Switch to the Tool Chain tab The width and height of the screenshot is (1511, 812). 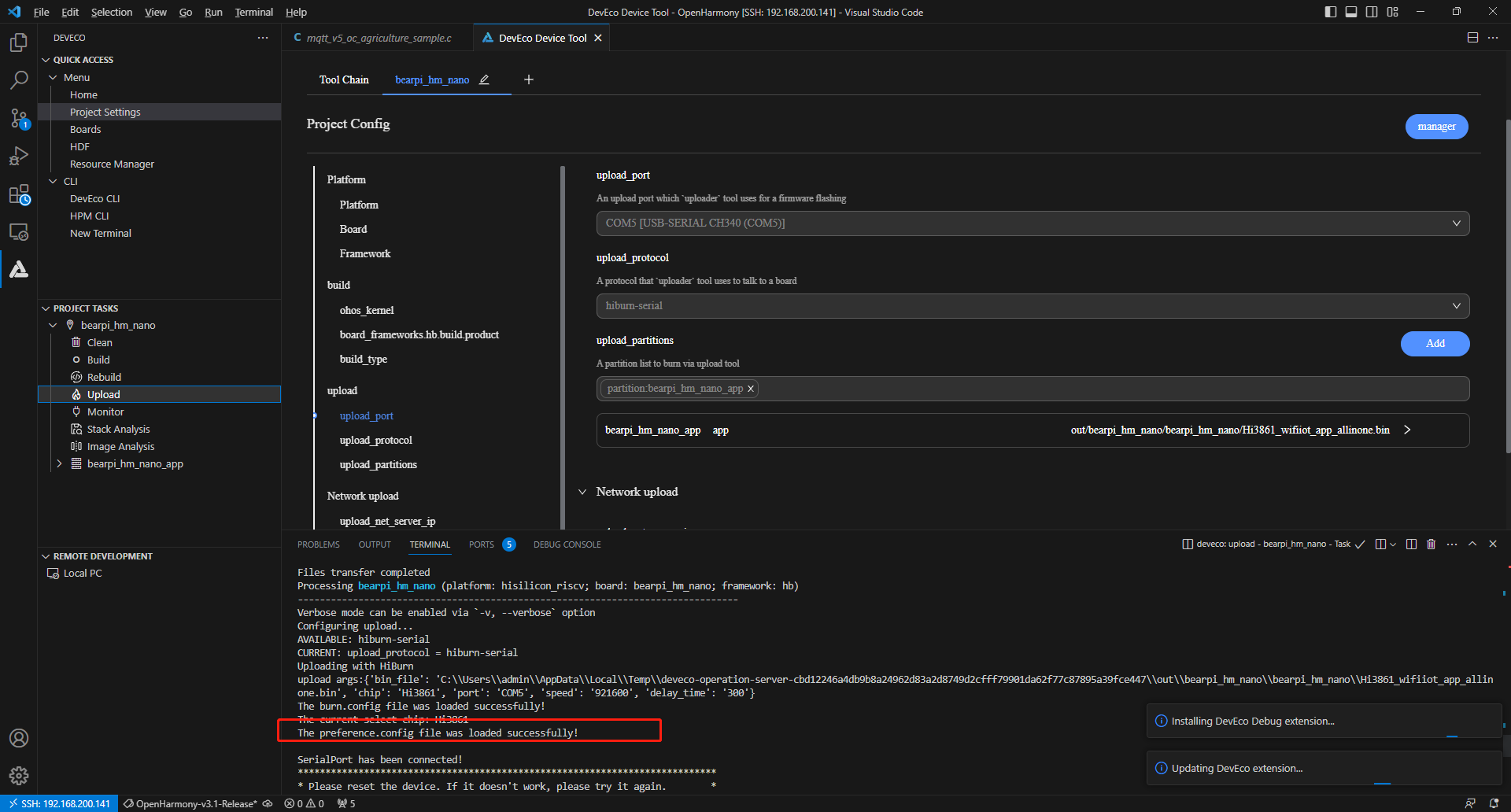344,79
